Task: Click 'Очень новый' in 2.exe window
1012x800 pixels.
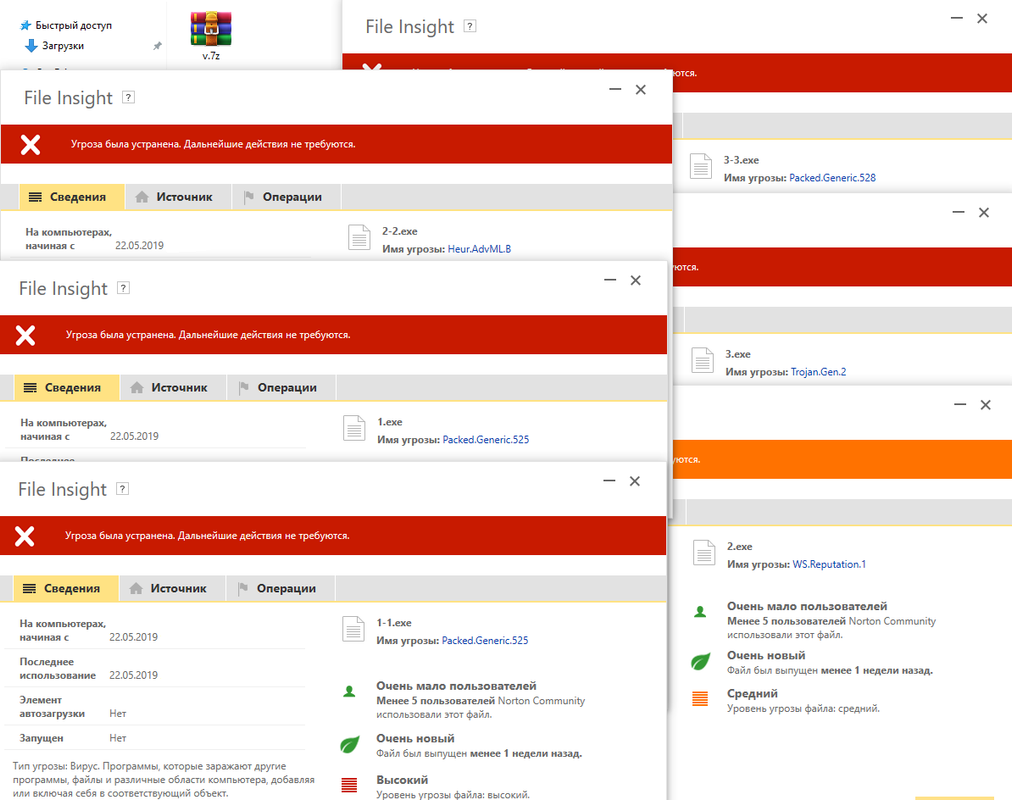Action: point(766,655)
